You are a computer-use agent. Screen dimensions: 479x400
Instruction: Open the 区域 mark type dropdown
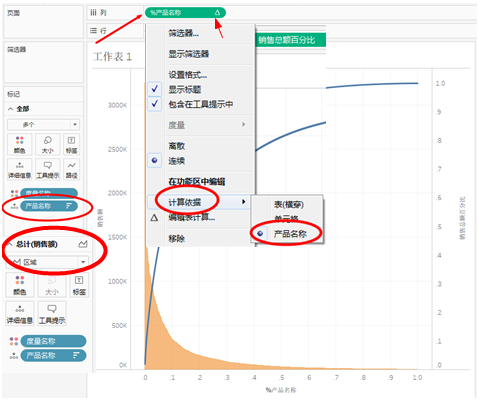pos(47,262)
